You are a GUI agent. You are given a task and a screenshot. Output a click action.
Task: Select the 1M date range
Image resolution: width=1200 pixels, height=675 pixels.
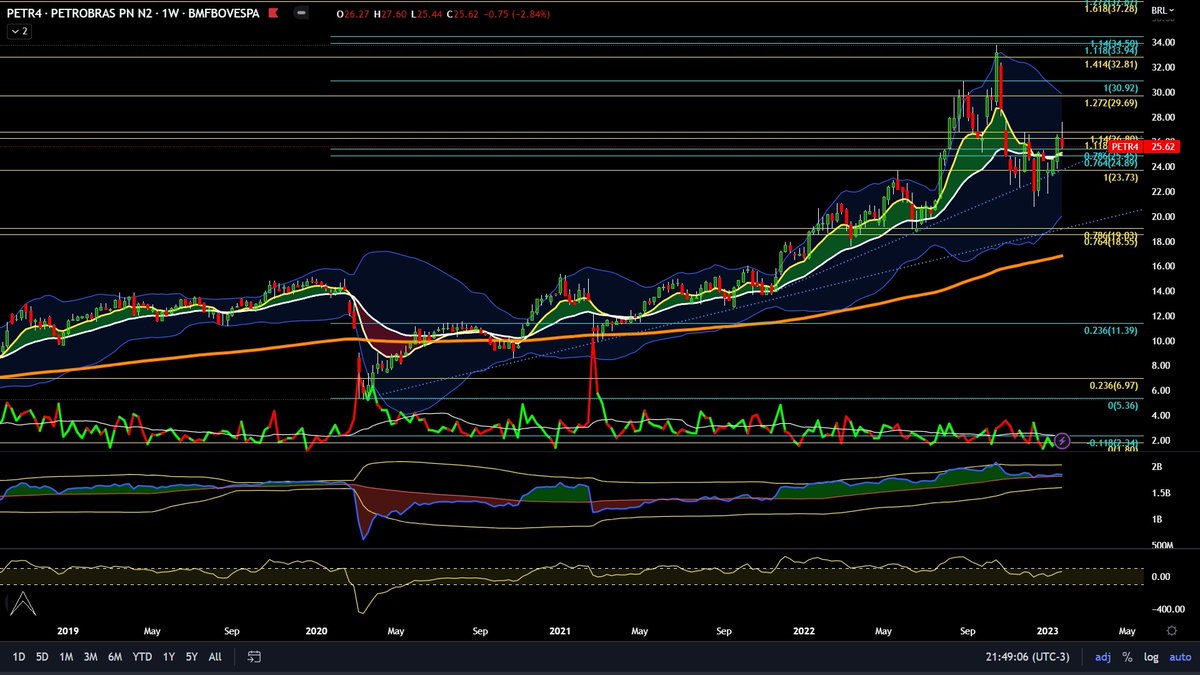[x=66, y=657]
